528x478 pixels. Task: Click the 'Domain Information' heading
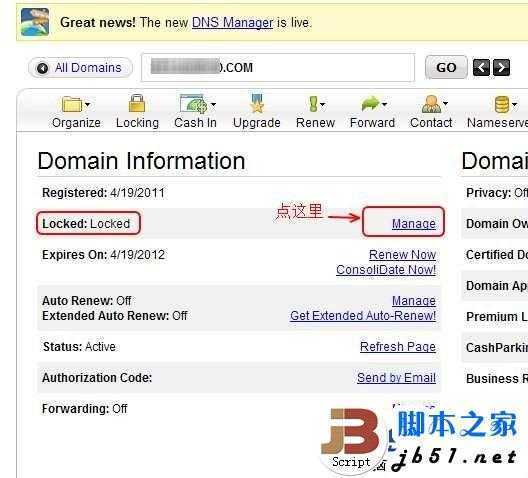[x=141, y=161]
